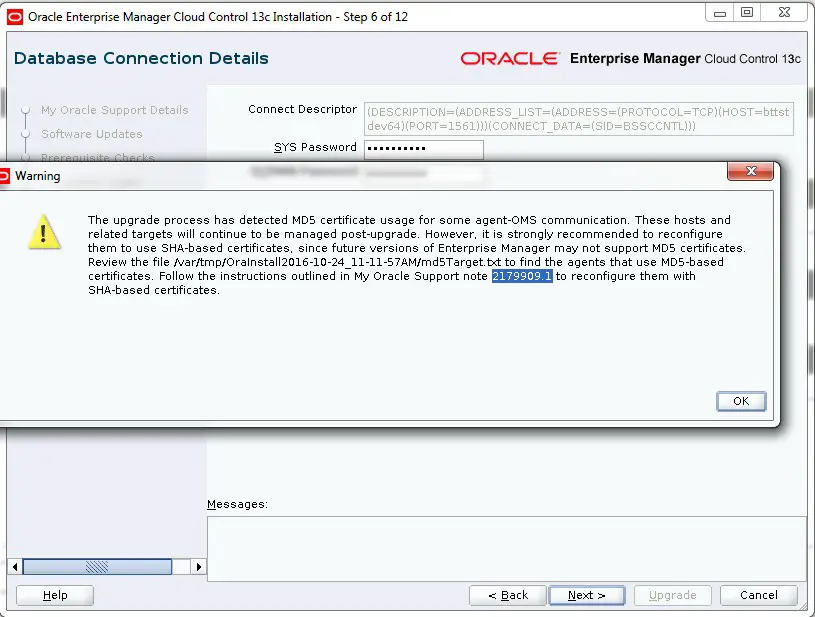815x617 pixels.
Task: Select the highlighted note number 2179909.1
Action: tap(522, 276)
